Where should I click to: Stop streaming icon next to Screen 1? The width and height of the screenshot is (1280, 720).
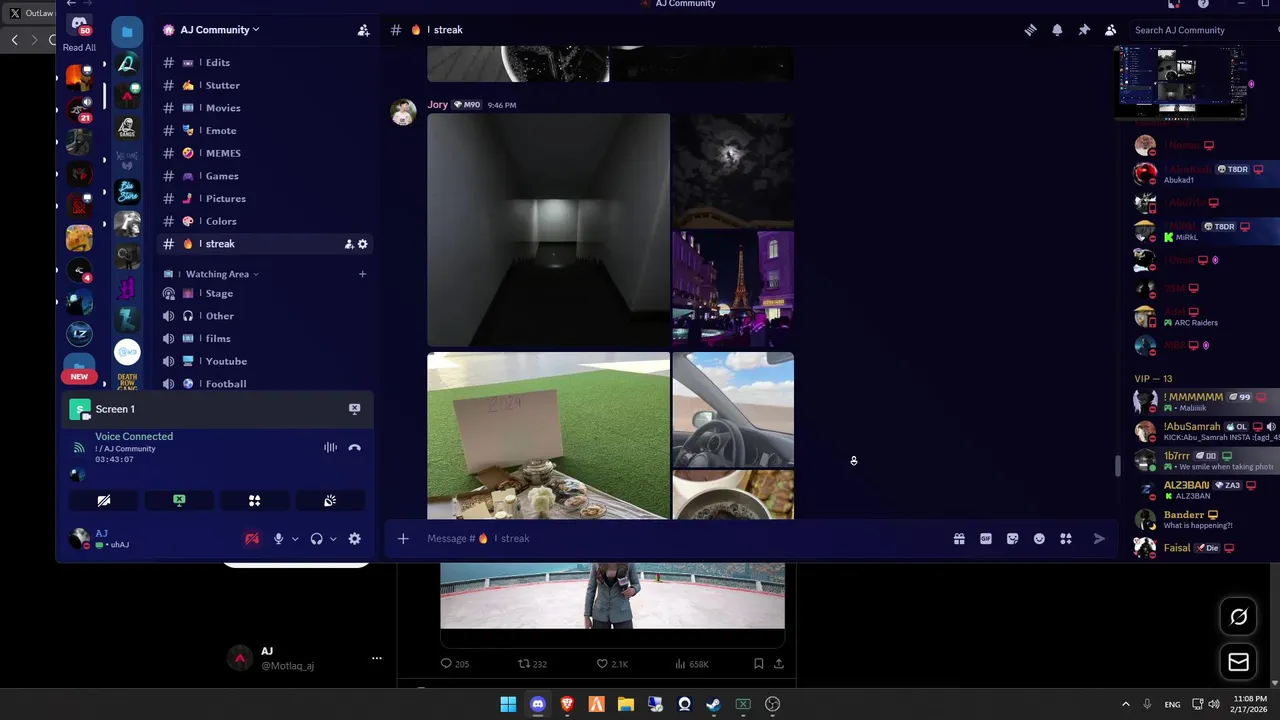point(354,409)
